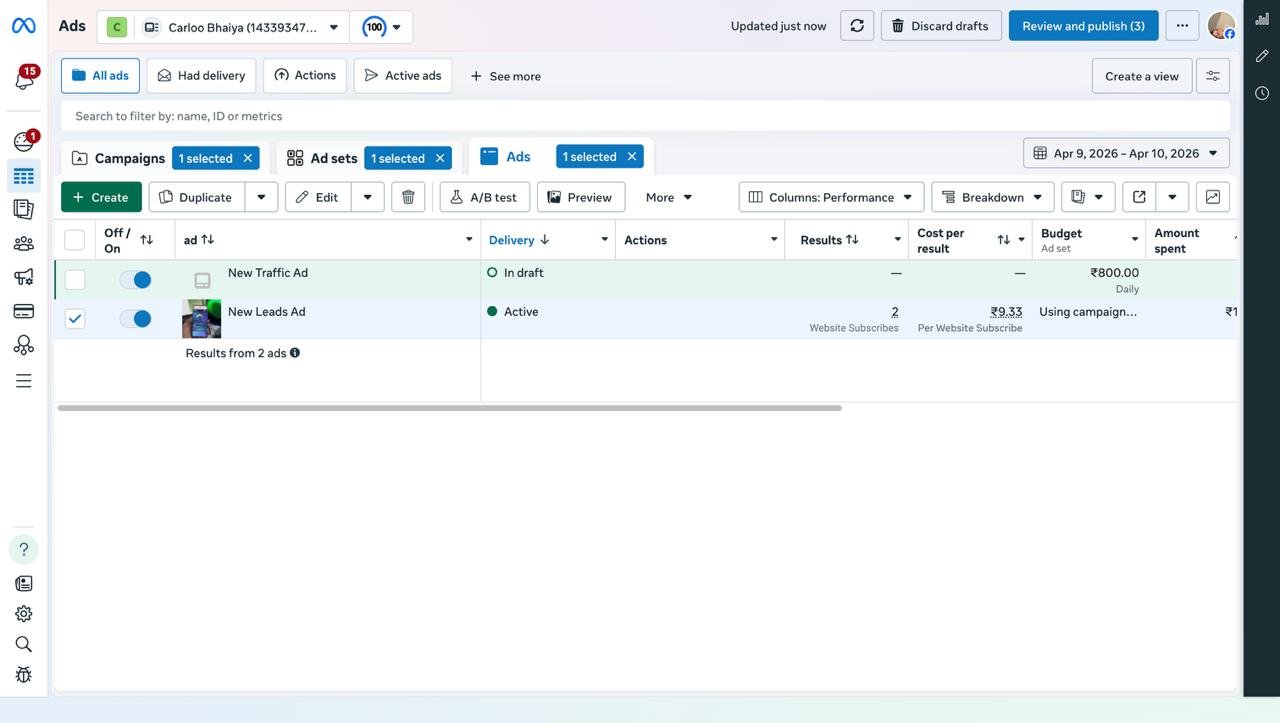Report a problem bug icon

(24, 675)
